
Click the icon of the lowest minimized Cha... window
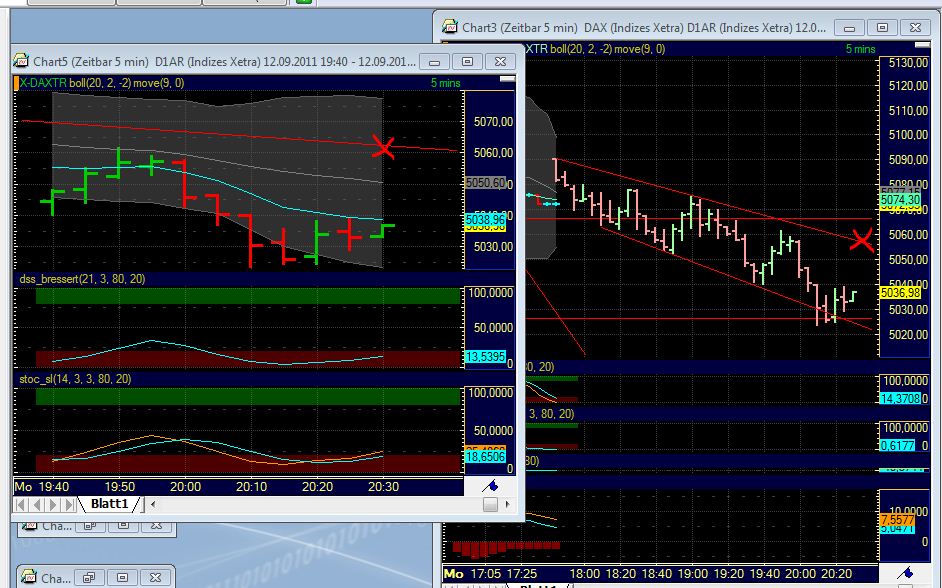click(x=28, y=577)
